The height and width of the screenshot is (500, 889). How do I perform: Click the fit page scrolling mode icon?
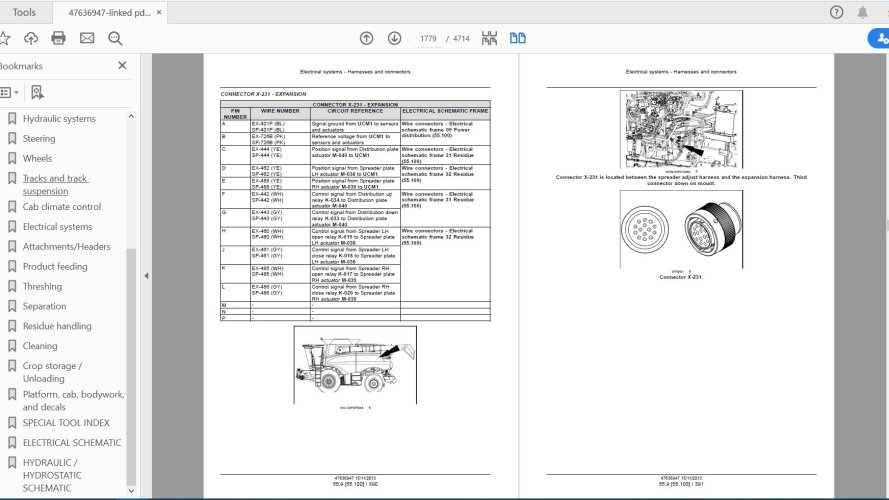pyautogui.click(x=489, y=38)
